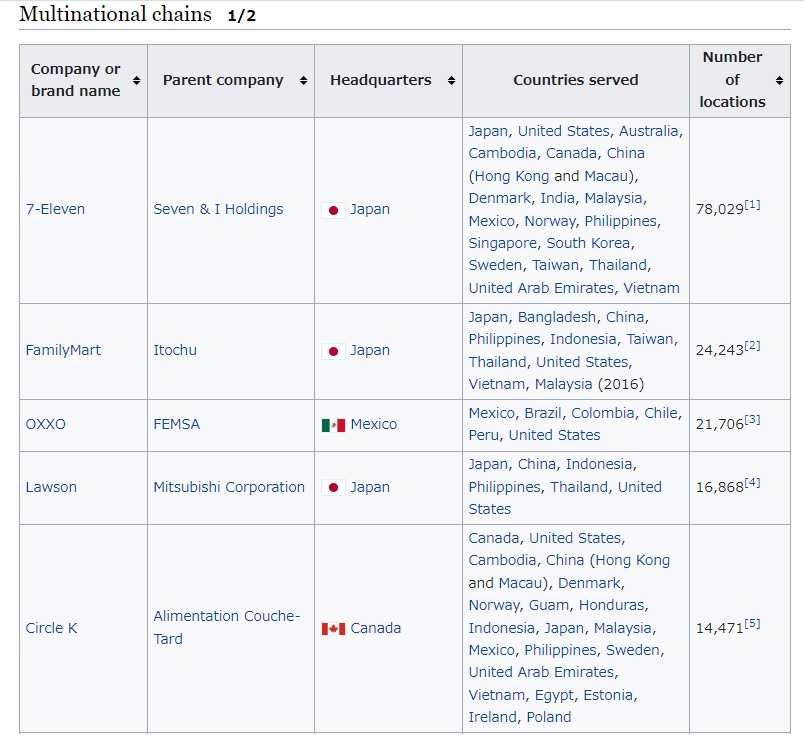804x755 pixels.
Task: Click the Canada flag icon in Circle K row
Action: [x=333, y=628]
